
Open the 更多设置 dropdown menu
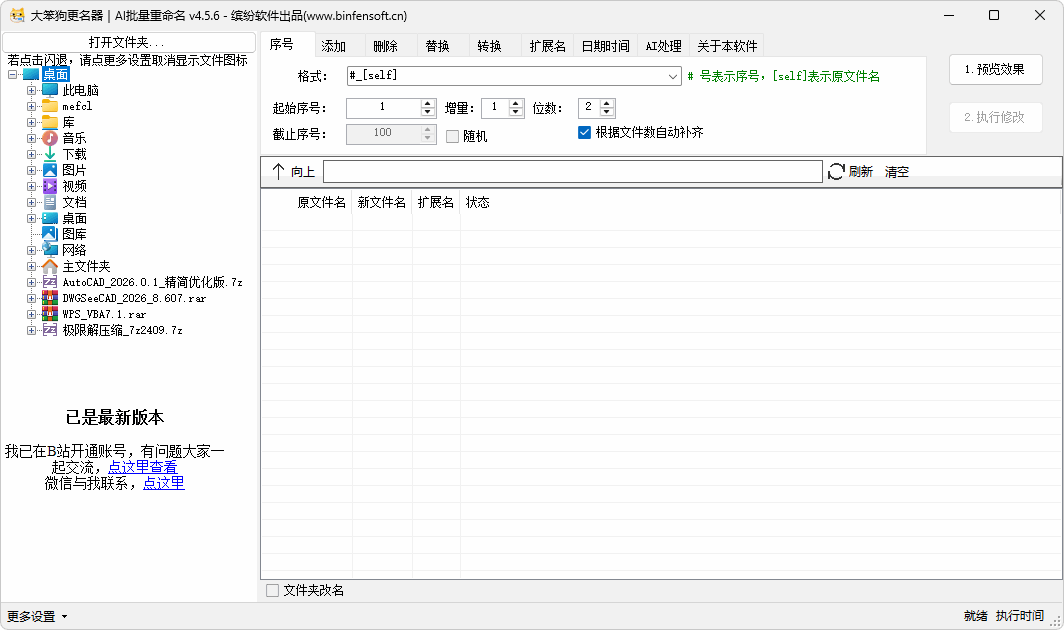[37, 616]
